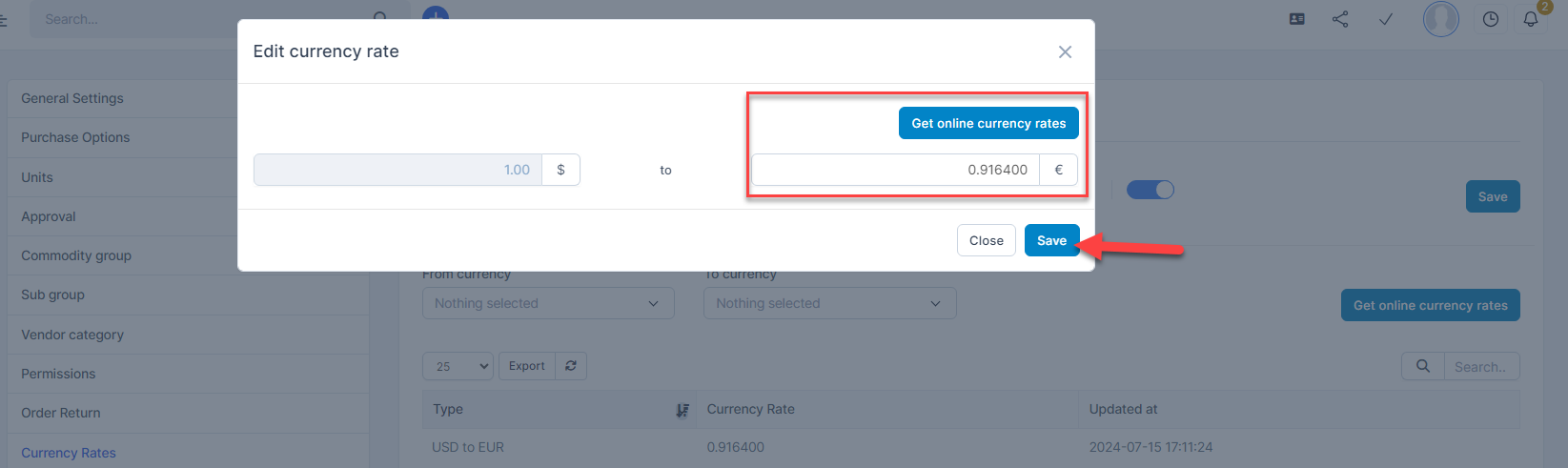Click the sort icon in Type column

pos(682,410)
